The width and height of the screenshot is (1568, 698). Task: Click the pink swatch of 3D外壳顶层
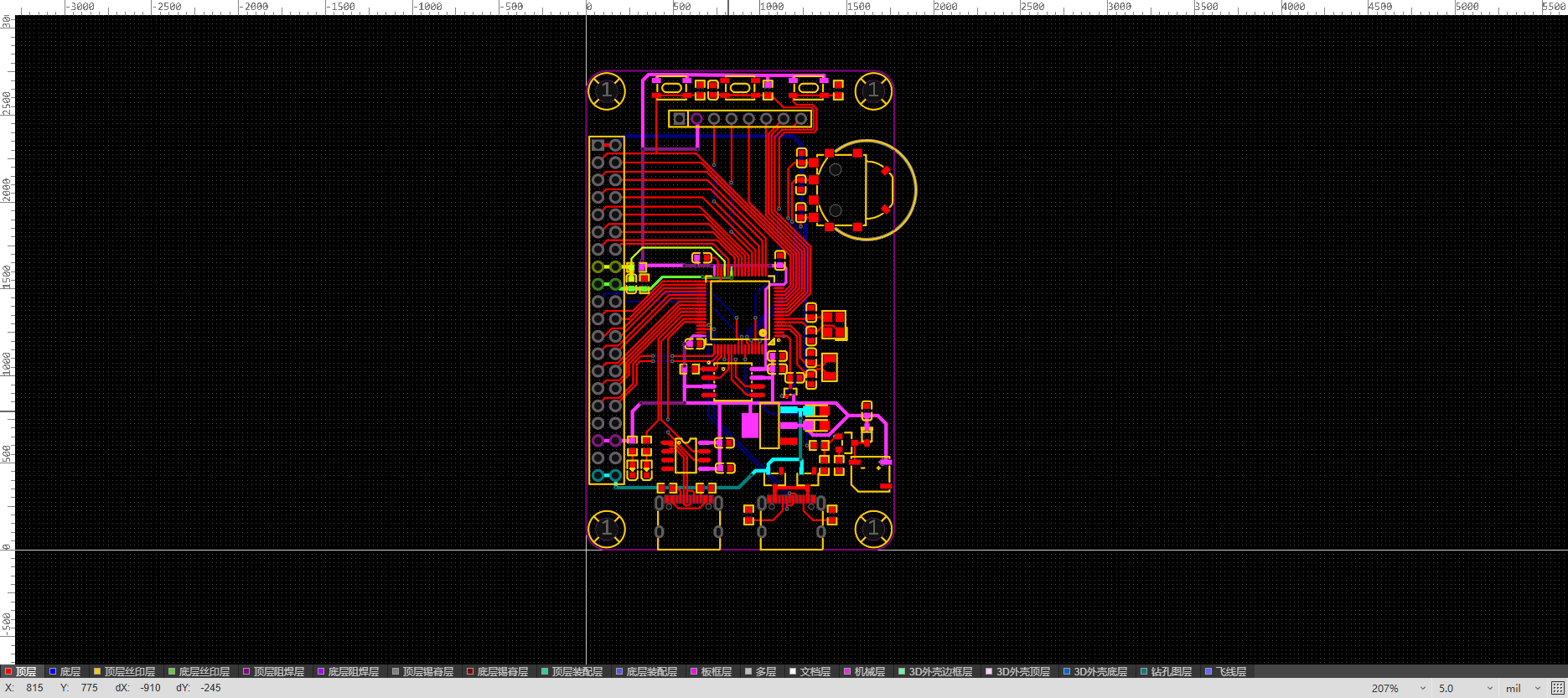(989, 671)
